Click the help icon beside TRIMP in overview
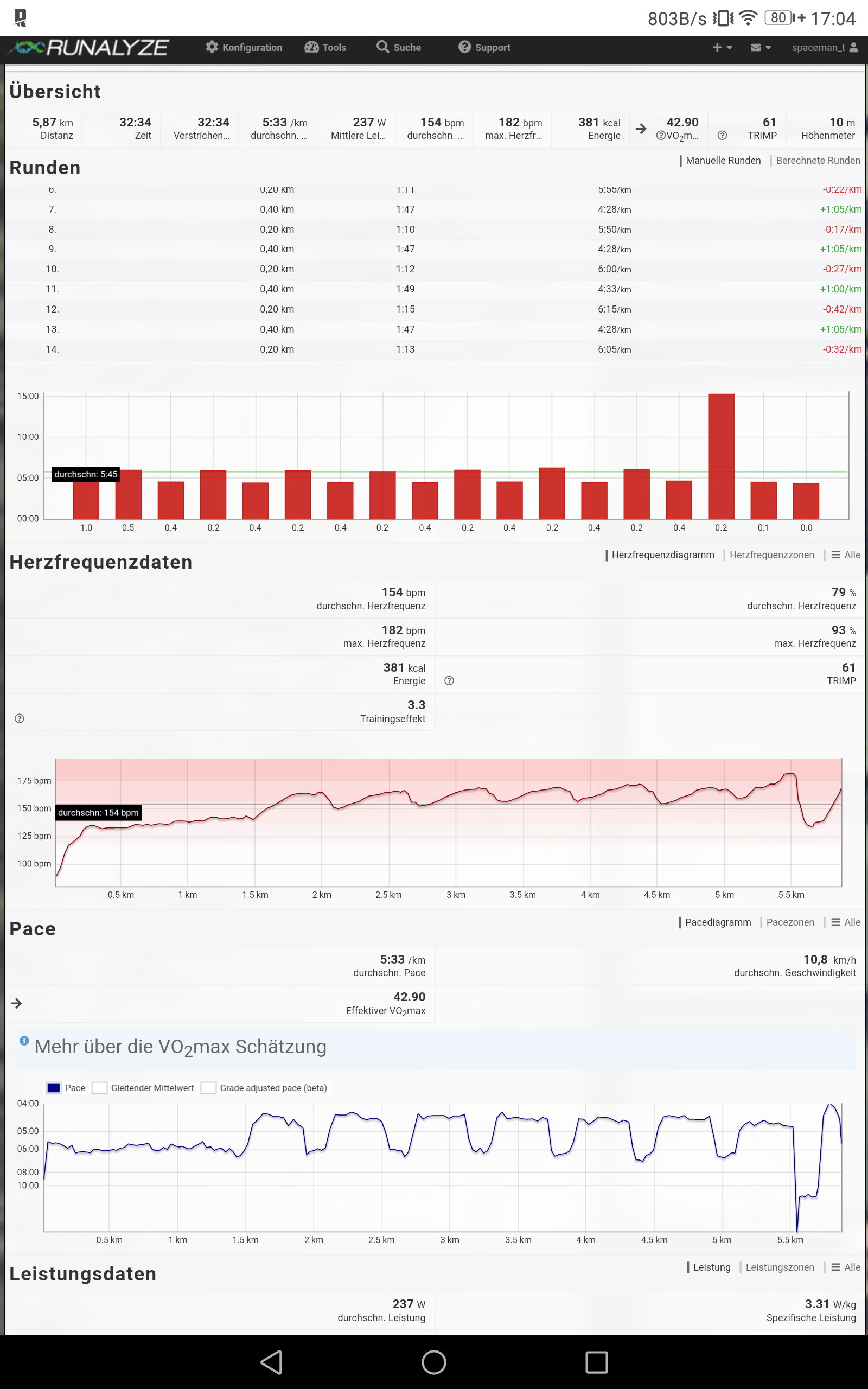The width and height of the screenshot is (868, 1389). [722, 136]
